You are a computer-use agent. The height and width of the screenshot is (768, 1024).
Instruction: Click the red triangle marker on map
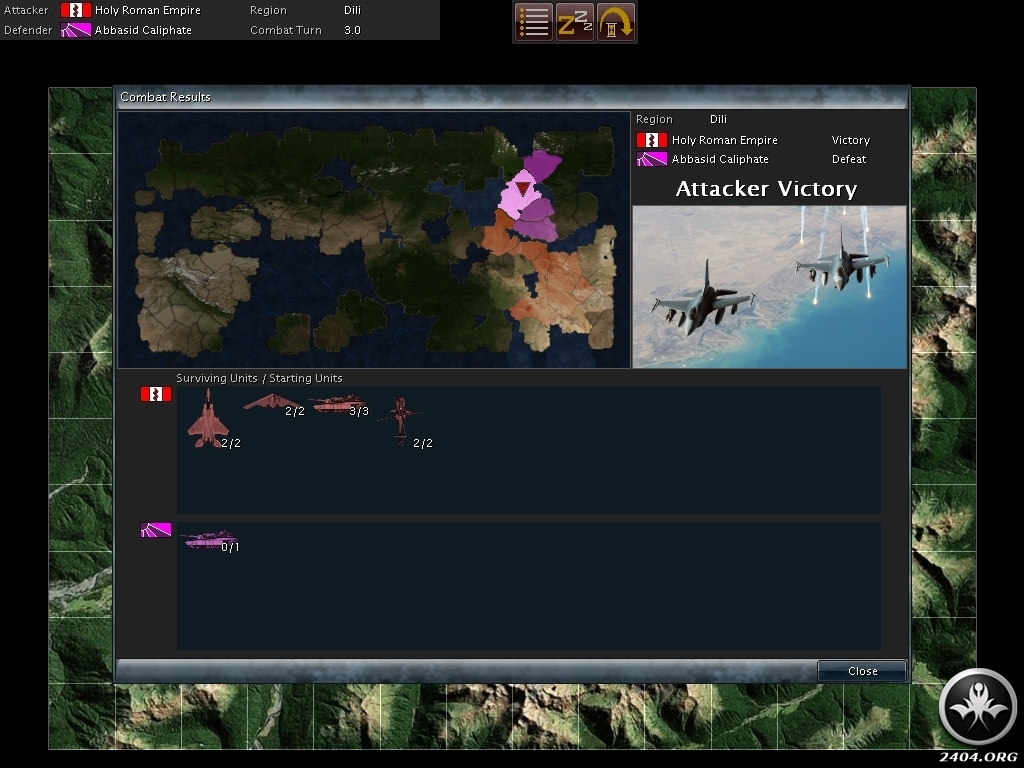[x=523, y=187]
